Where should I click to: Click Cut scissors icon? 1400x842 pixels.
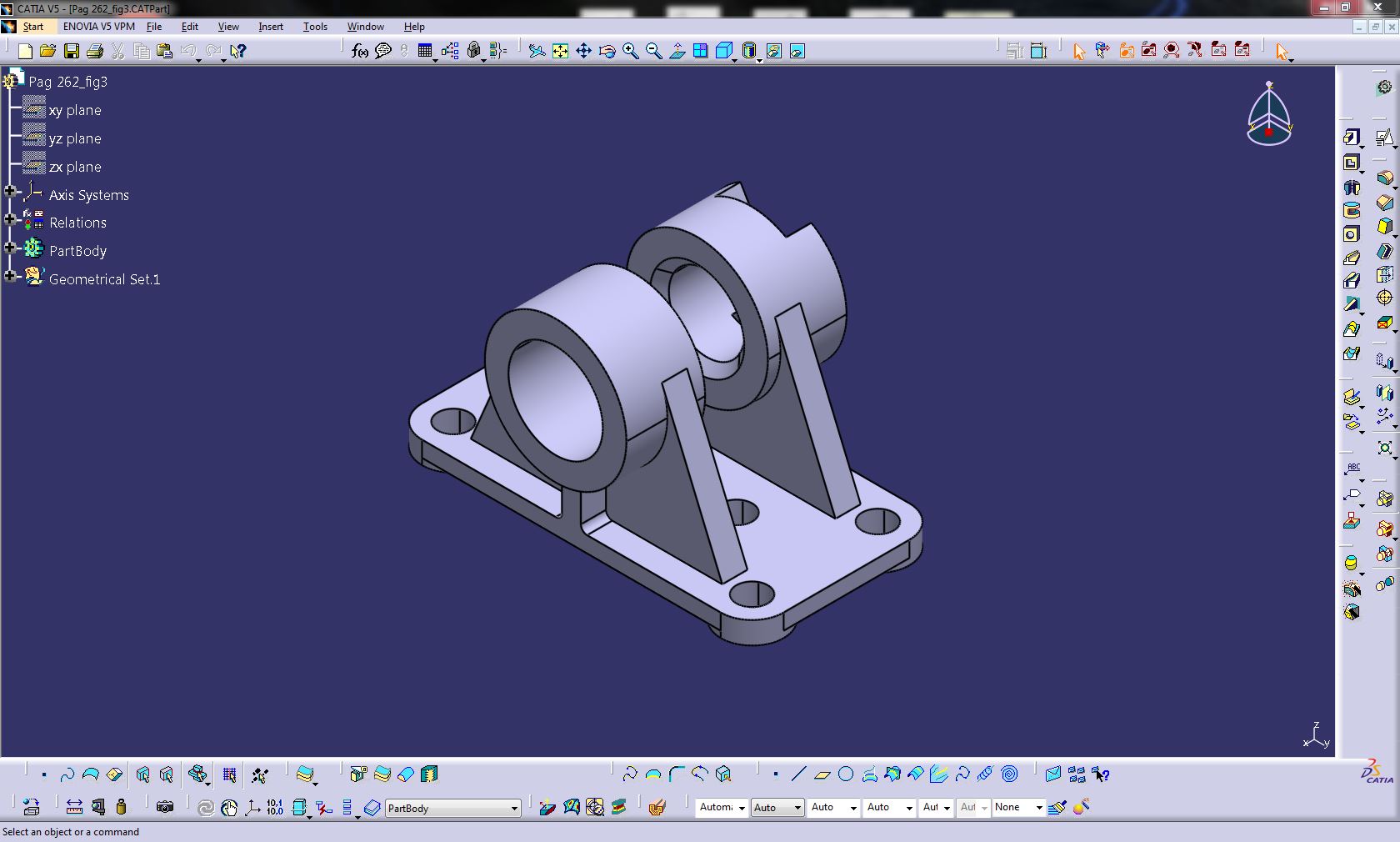click(x=117, y=51)
